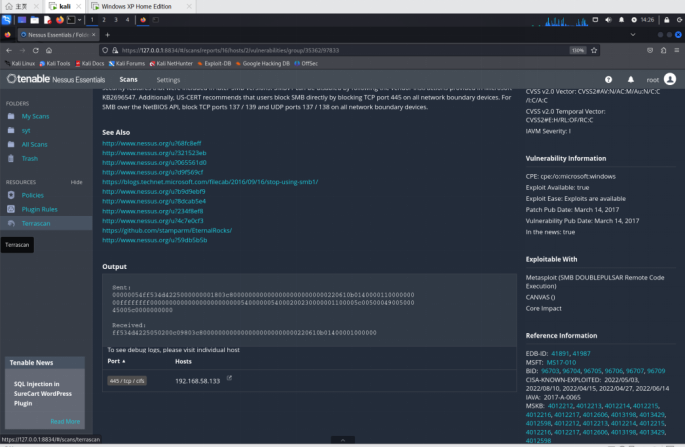Open the Scans menu in the Nessus header
The width and height of the screenshot is (685, 448).
point(128,80)
